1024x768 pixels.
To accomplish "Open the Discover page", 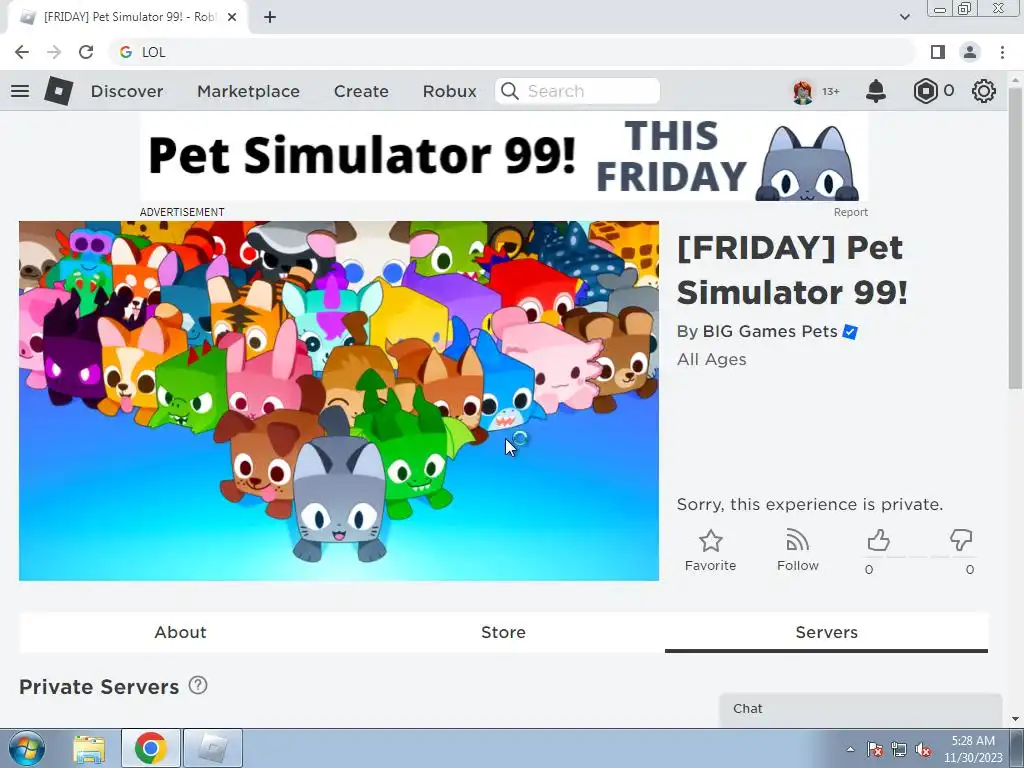I will coord(127,91).
